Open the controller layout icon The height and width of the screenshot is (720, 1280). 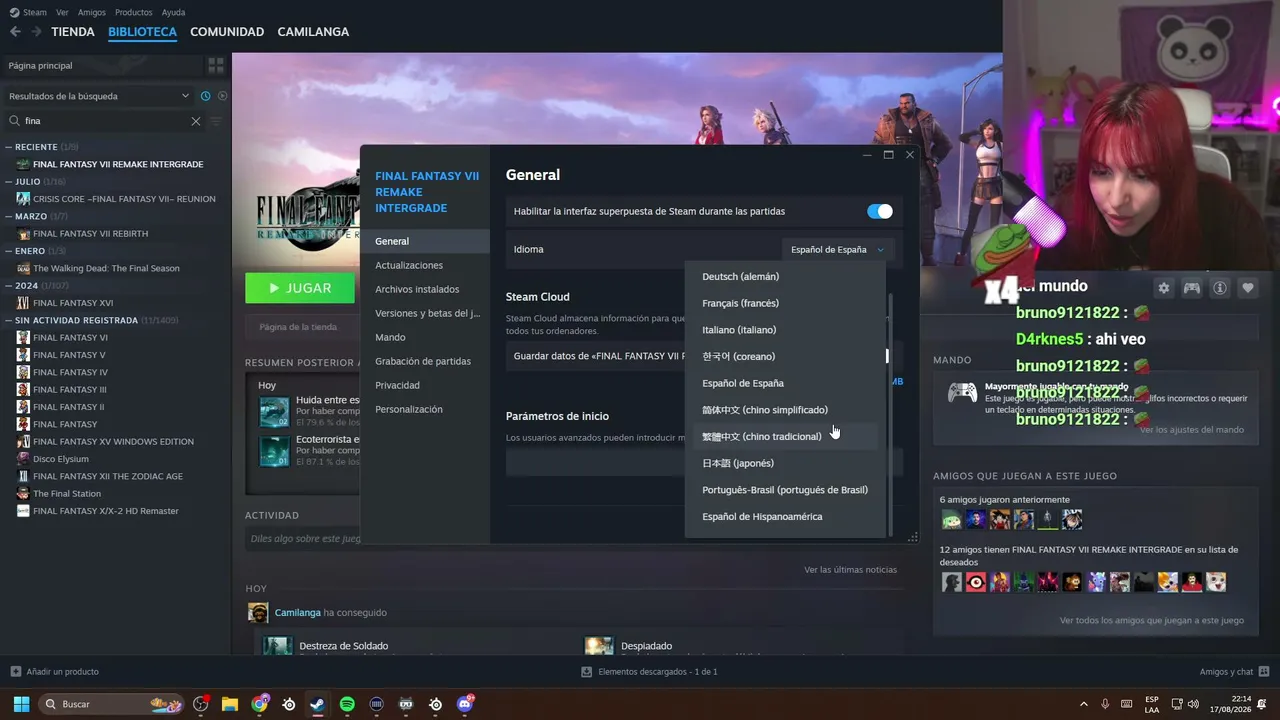point(1192,288)
